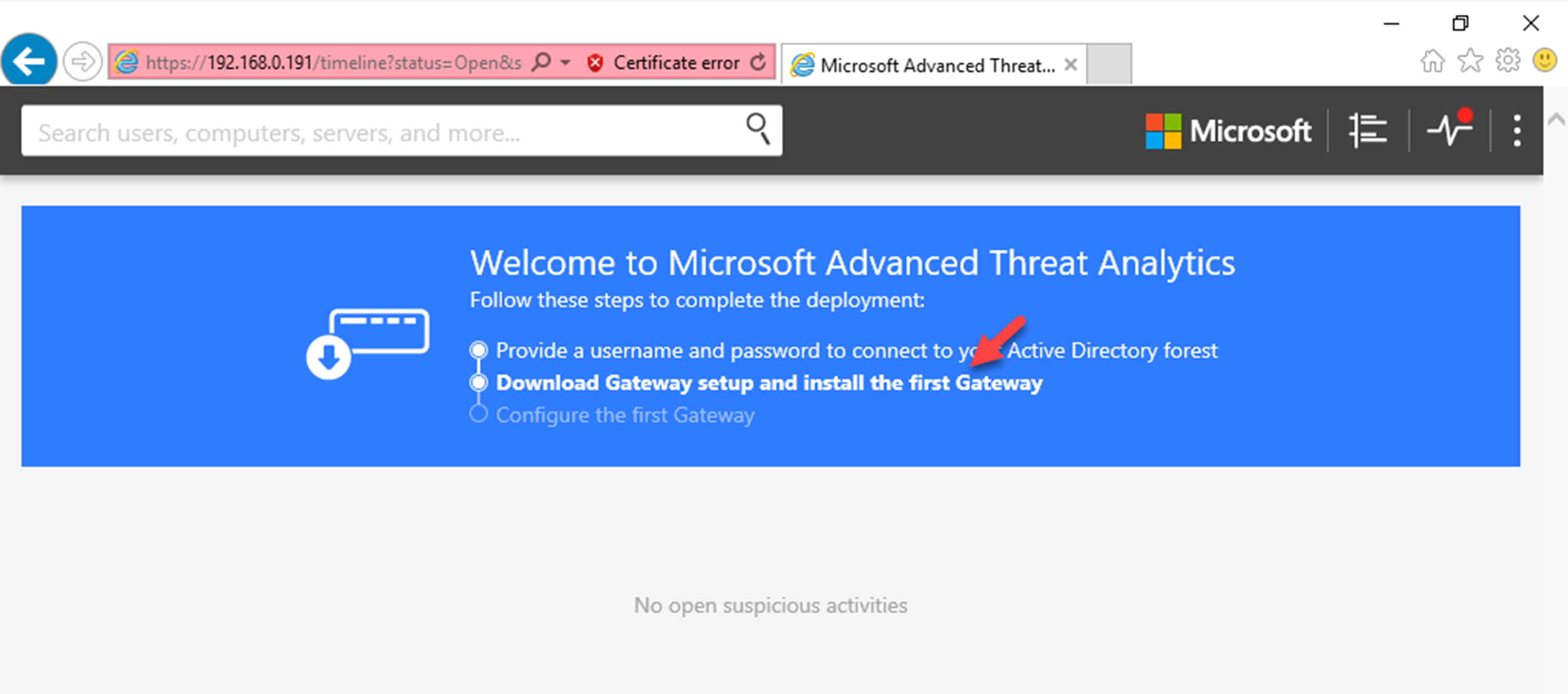The width and height of the screenshot is (1568, 694).
Task: Click the page scrollbar up arrow
Action: (1556, 119)
